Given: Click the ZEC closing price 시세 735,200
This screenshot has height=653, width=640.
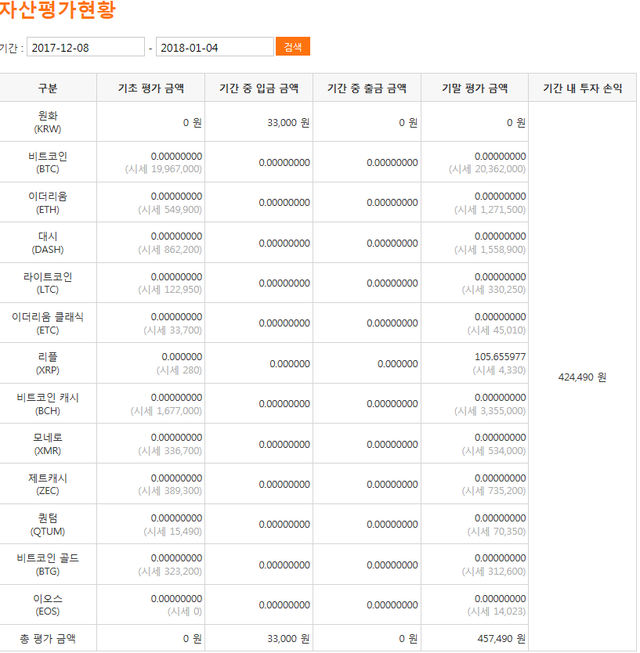Looking at the screenshot, I should pos(493,491).
